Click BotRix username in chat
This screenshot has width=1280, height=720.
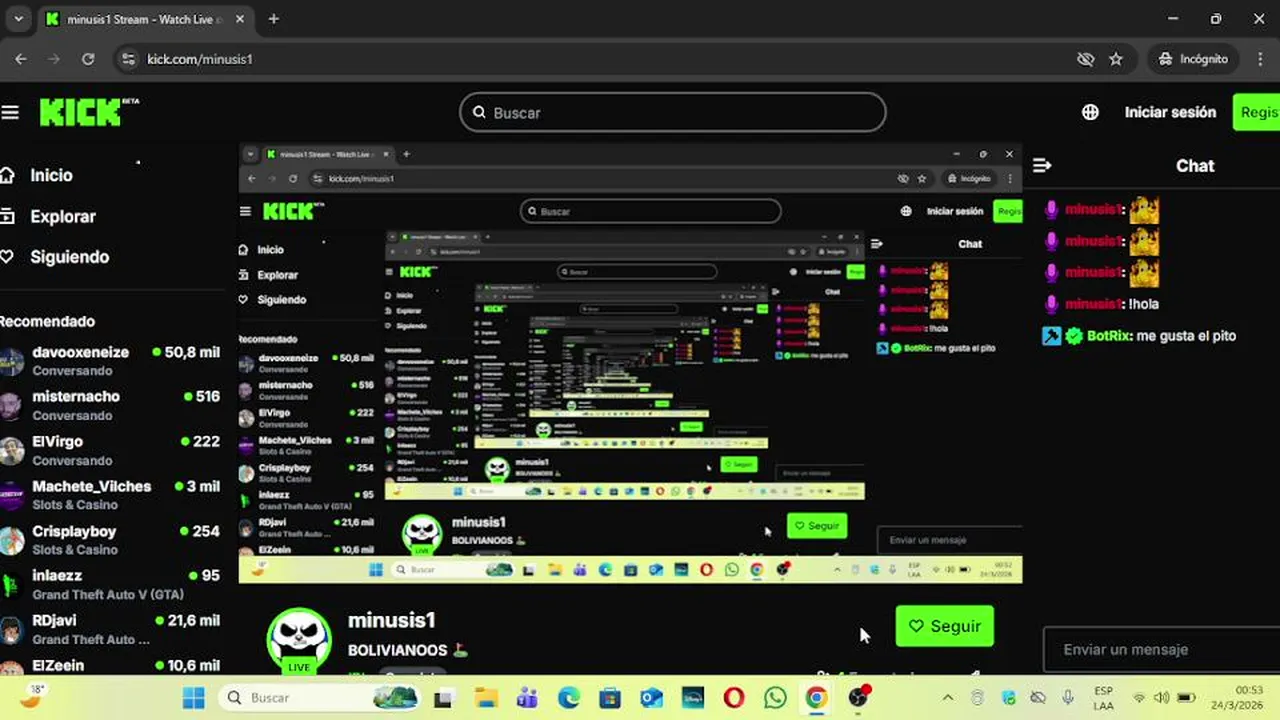[1109, 336]
